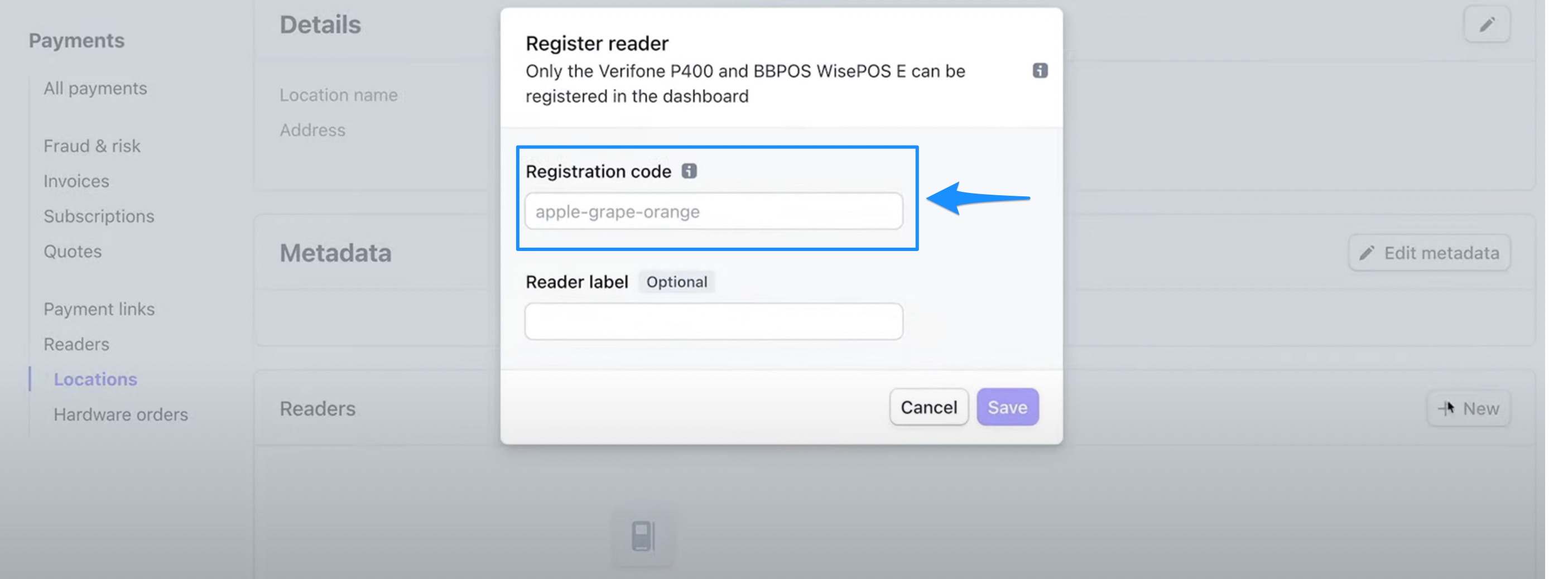Select Invoices from the sidebar

[x=75, y=181]
